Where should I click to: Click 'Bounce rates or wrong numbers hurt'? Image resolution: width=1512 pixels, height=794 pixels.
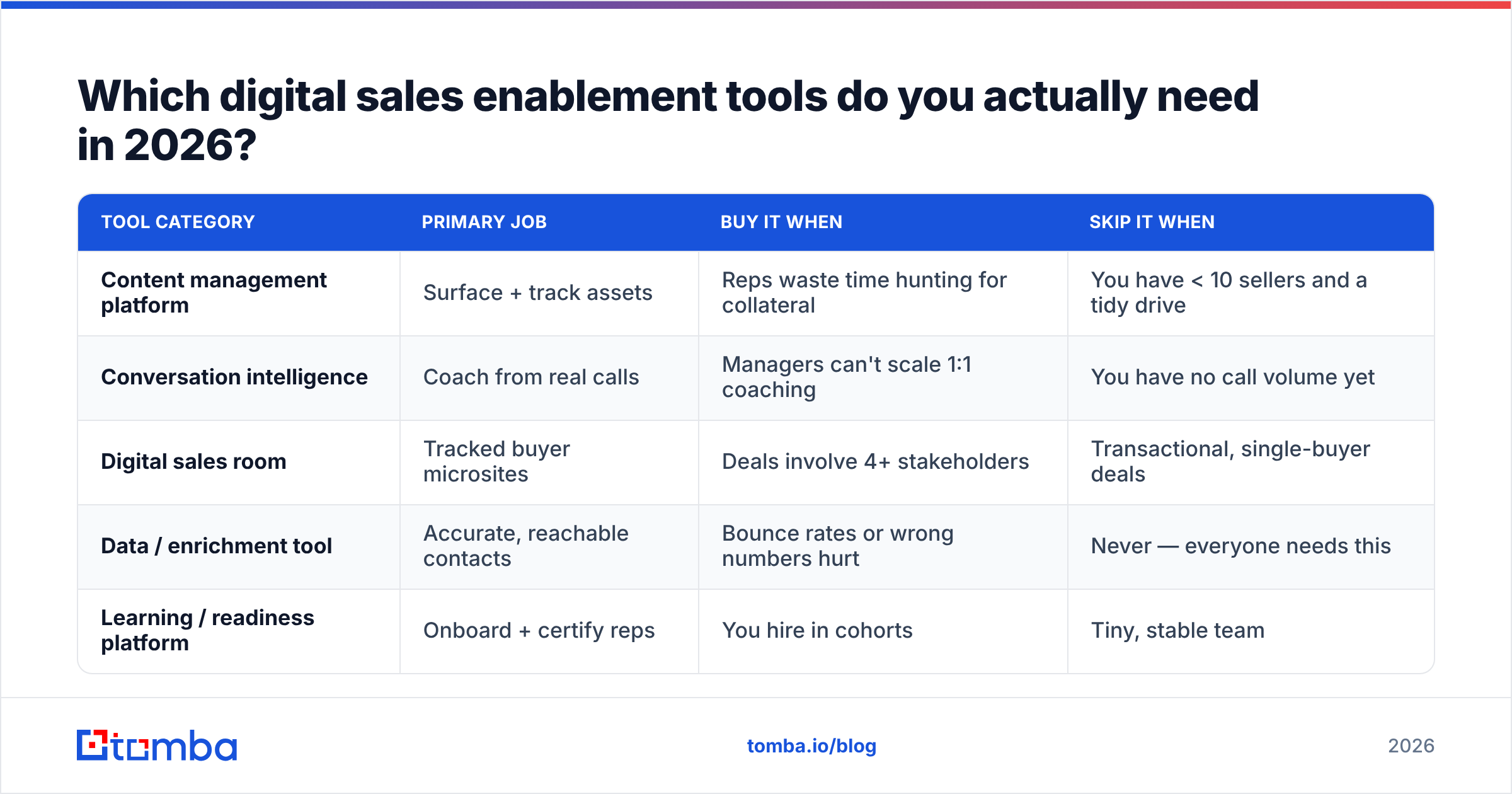coord(838,546)
